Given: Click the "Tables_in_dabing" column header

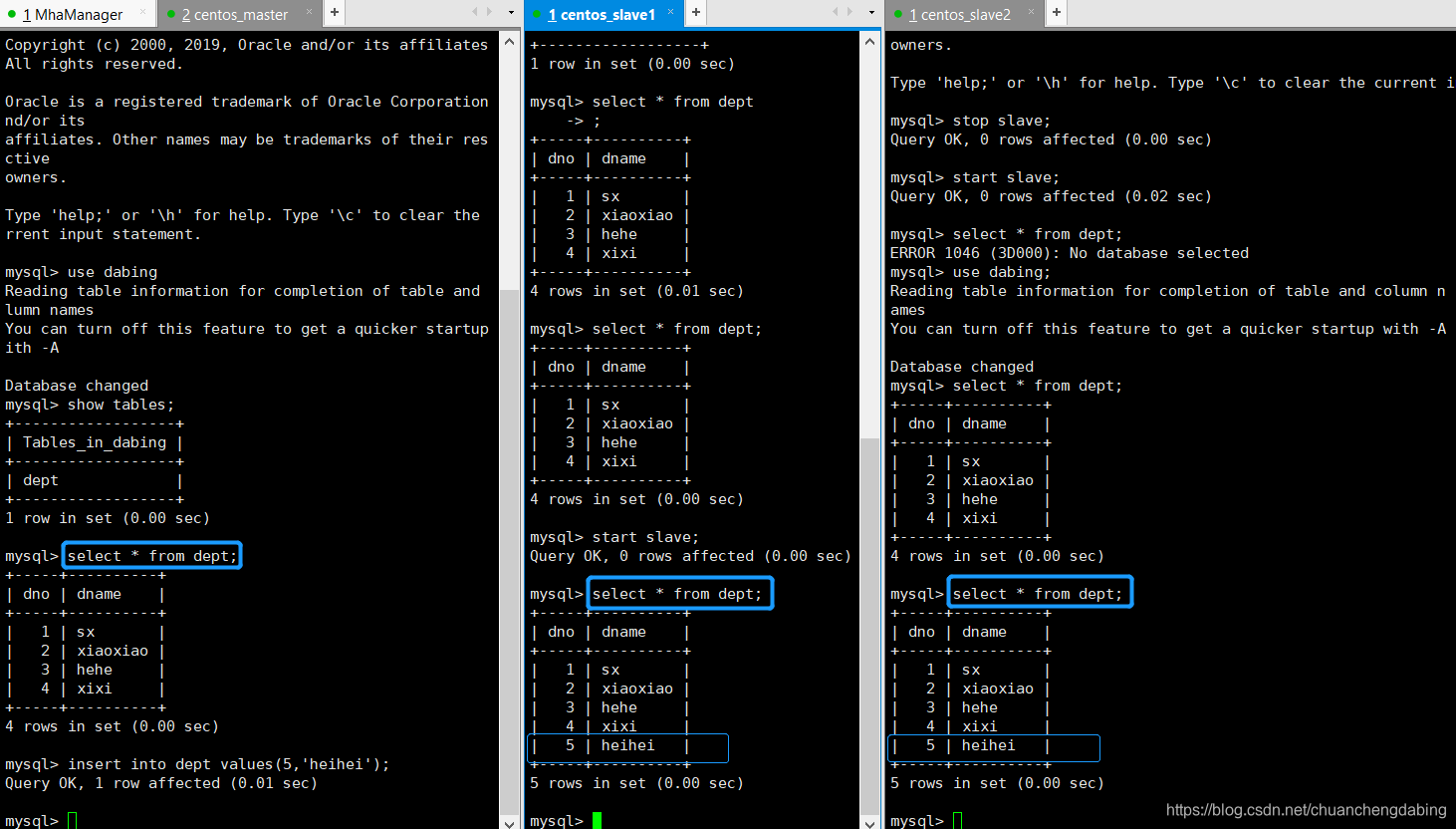Looking at the screenshot, I should (95, 442).
